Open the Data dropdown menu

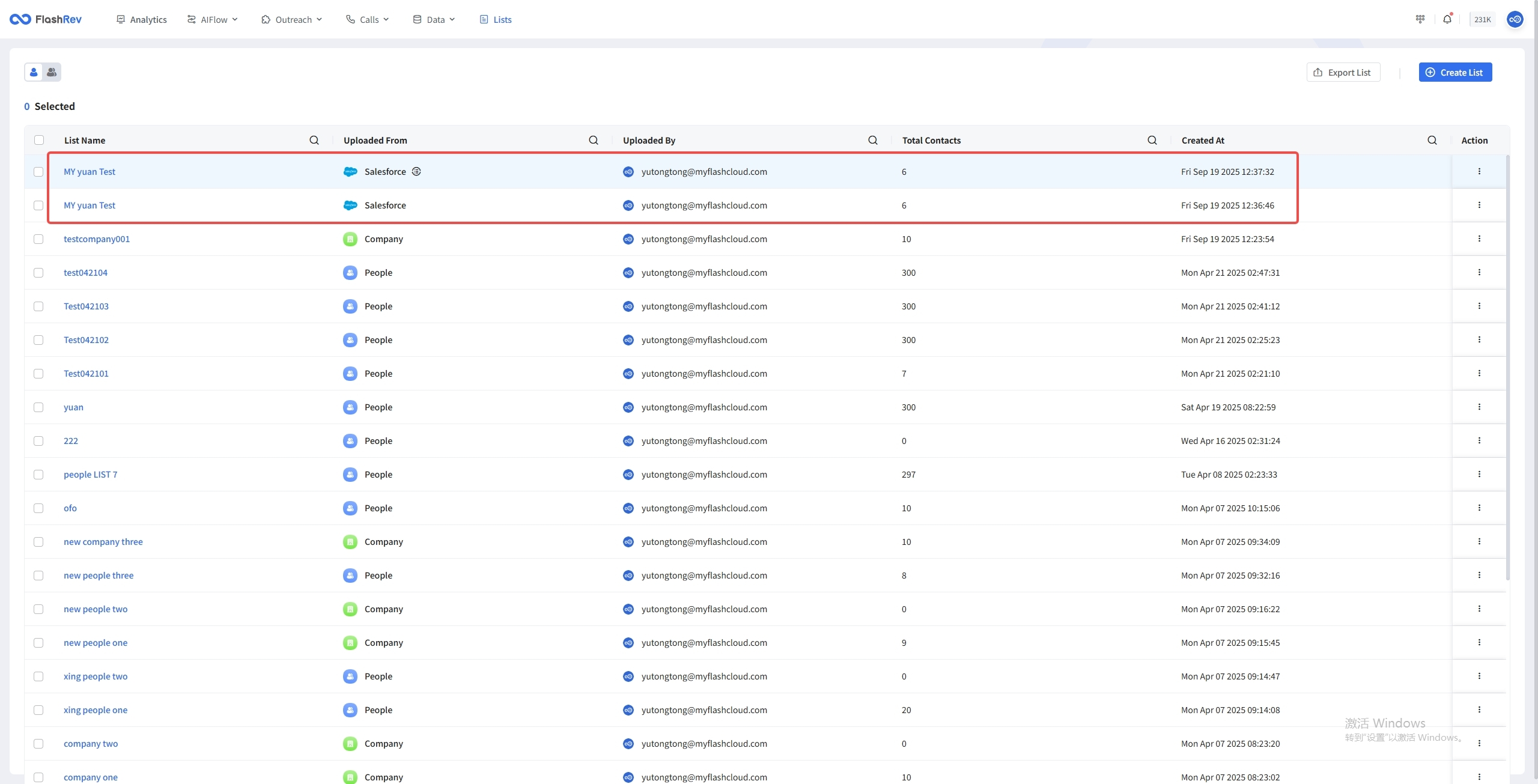click(x=434, y=19)
